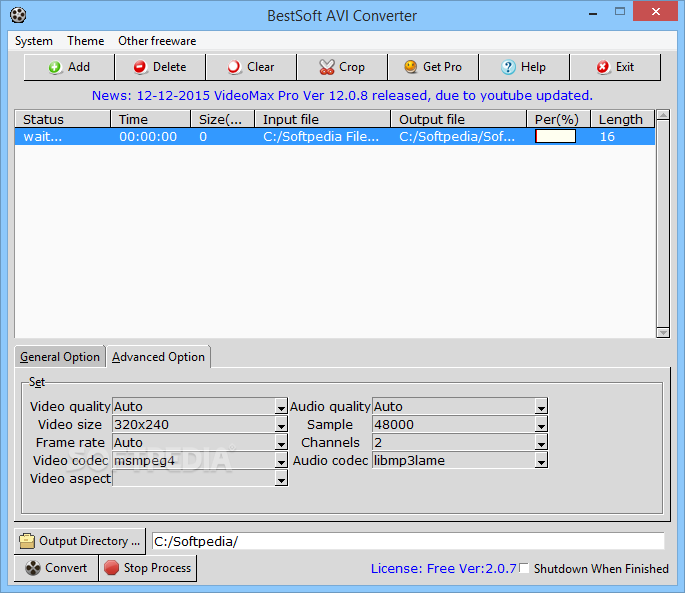This screenshot has height=593, width=685.
Task: Click the Status column header
Action: pos(62,119)
